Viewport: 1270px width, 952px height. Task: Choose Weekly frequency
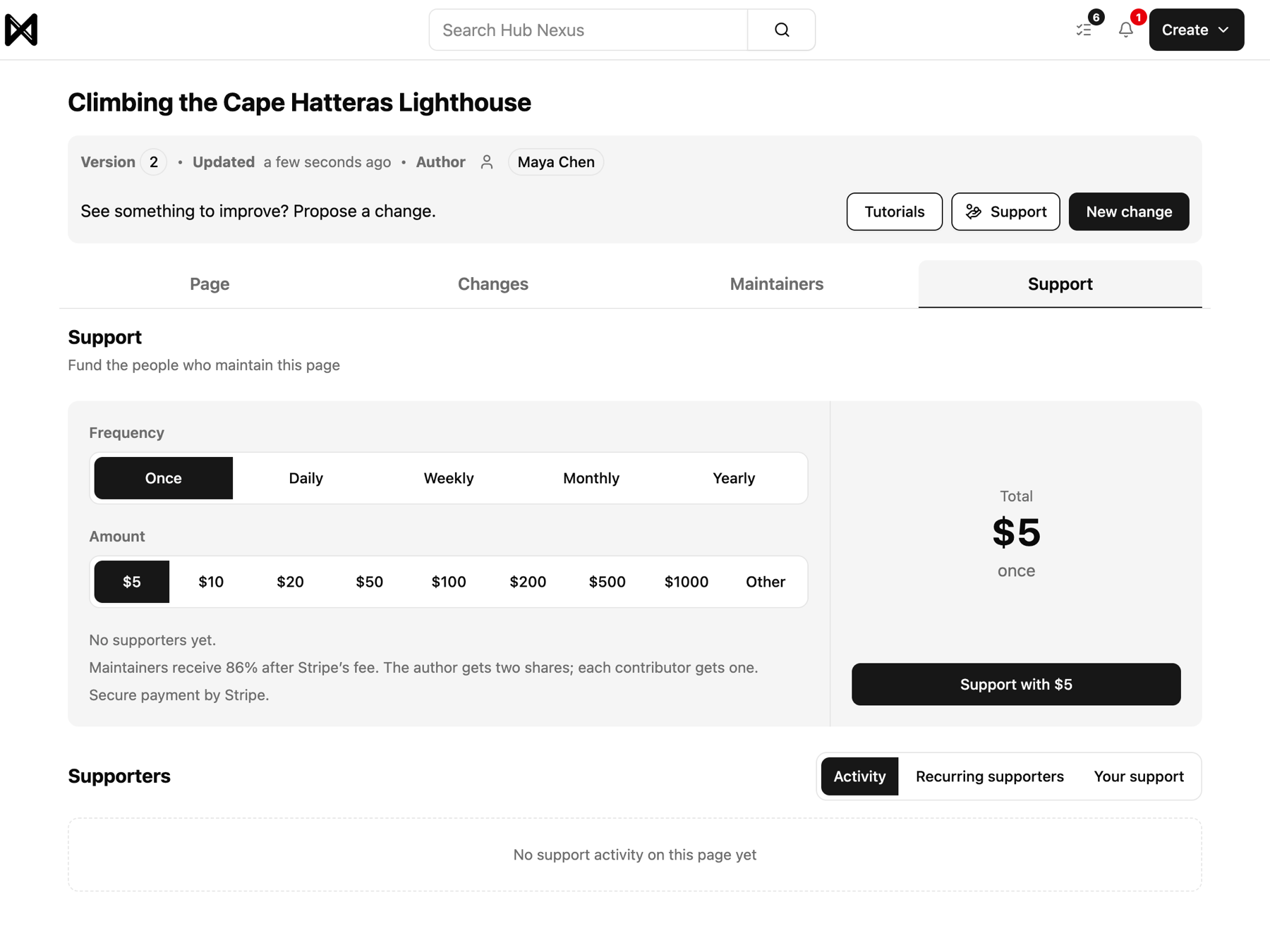click(449, 478)
